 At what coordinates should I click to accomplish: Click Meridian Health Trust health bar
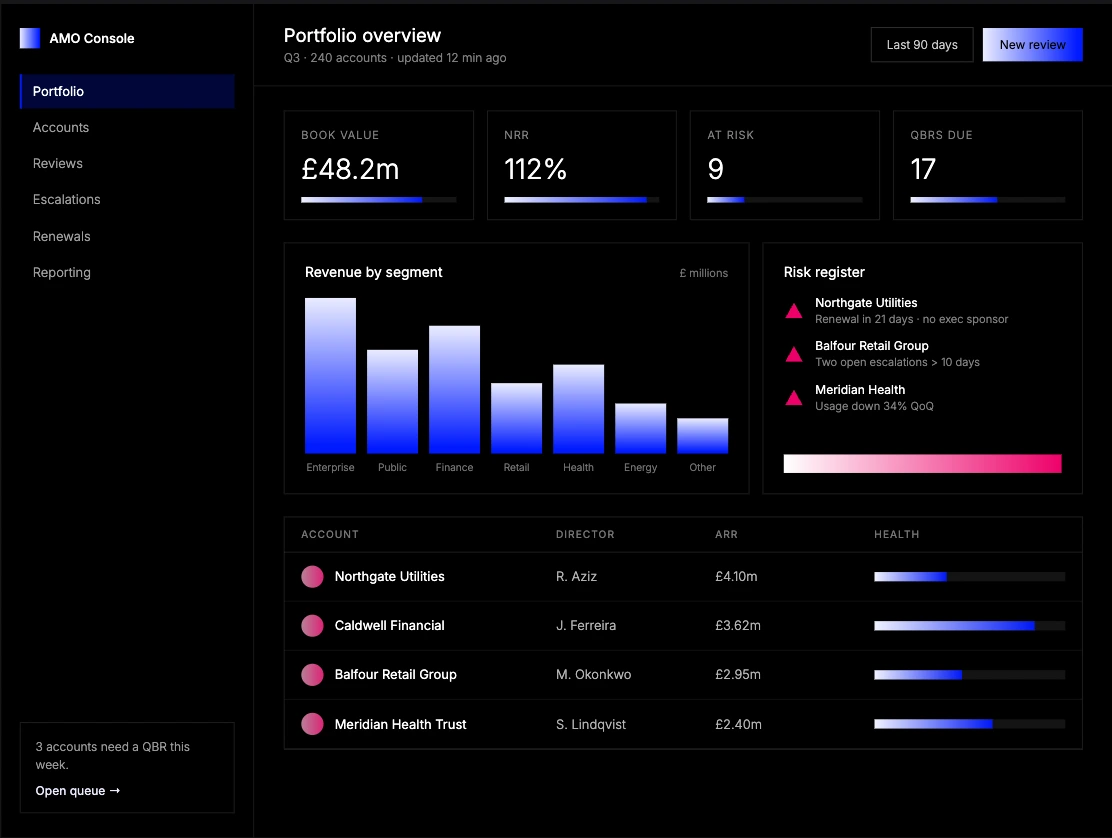point(969,724)
